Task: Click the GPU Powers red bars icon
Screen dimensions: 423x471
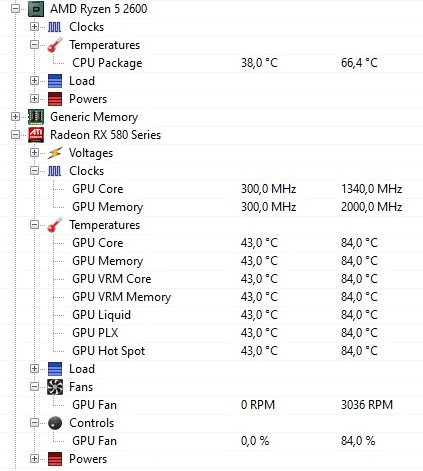Action: (55, 459)
